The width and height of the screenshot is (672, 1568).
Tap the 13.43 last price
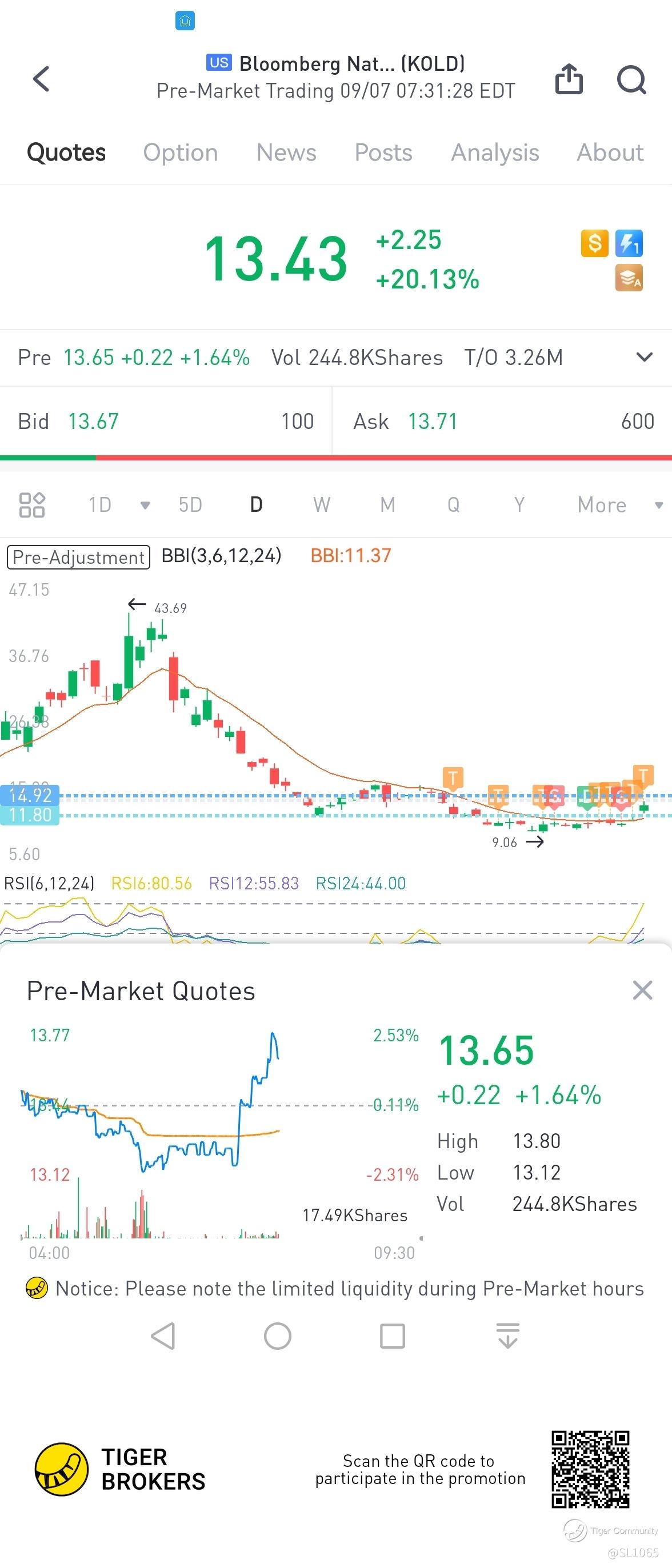(x=276, y=259)
